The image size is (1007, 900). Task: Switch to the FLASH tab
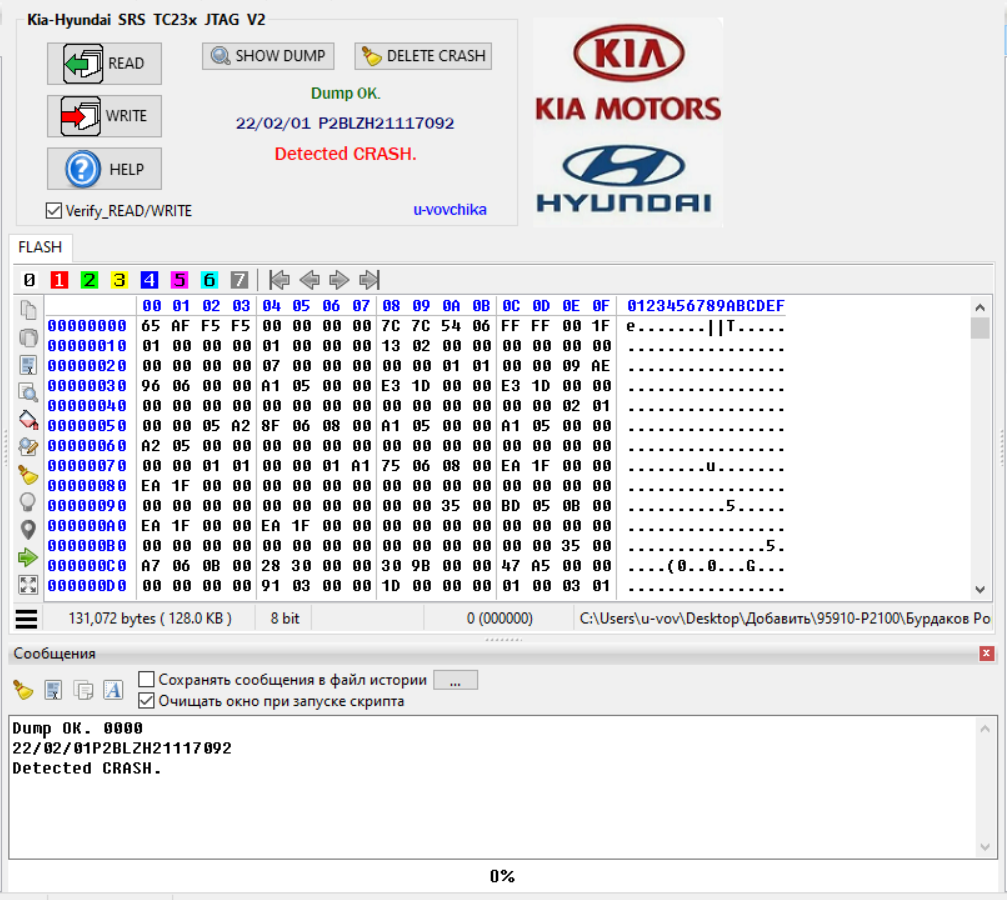40,247
